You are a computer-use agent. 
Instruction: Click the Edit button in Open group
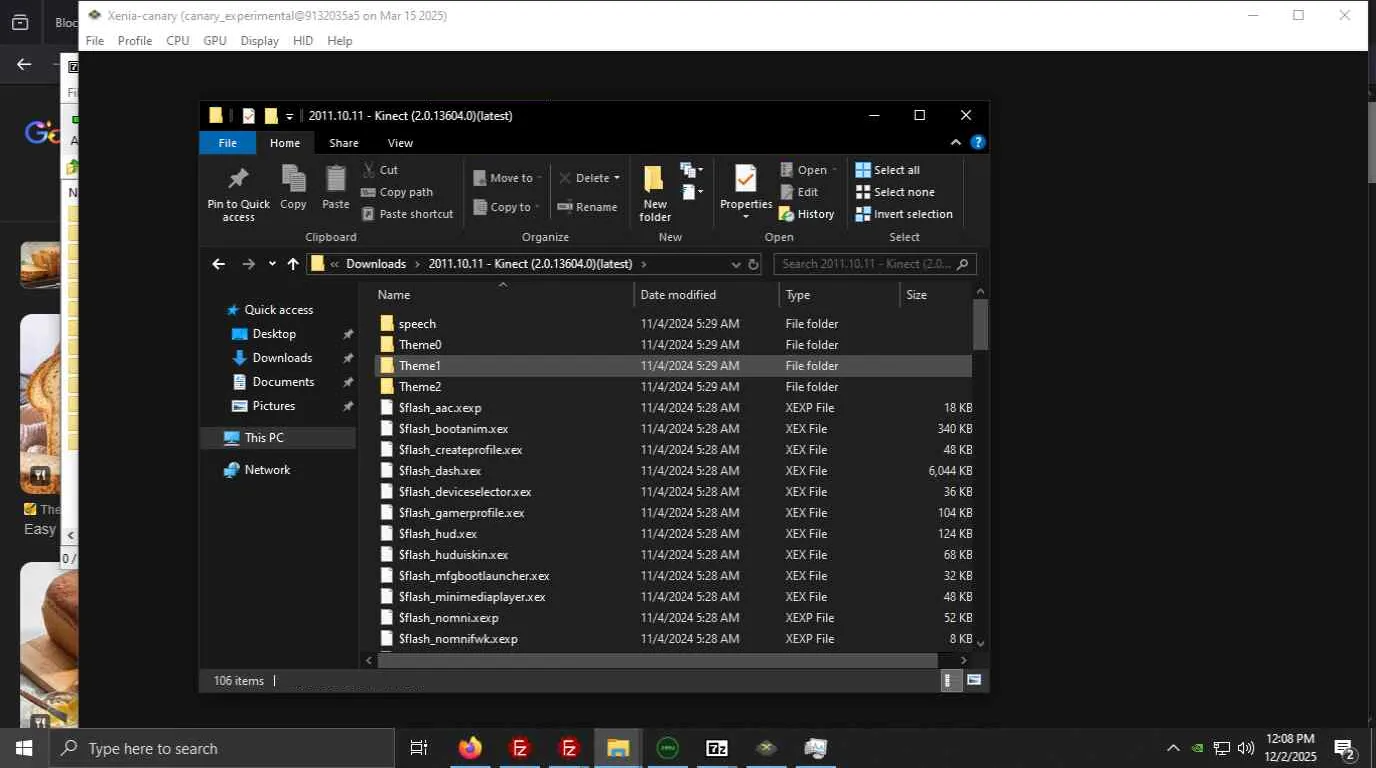click(x=799, y=192)
